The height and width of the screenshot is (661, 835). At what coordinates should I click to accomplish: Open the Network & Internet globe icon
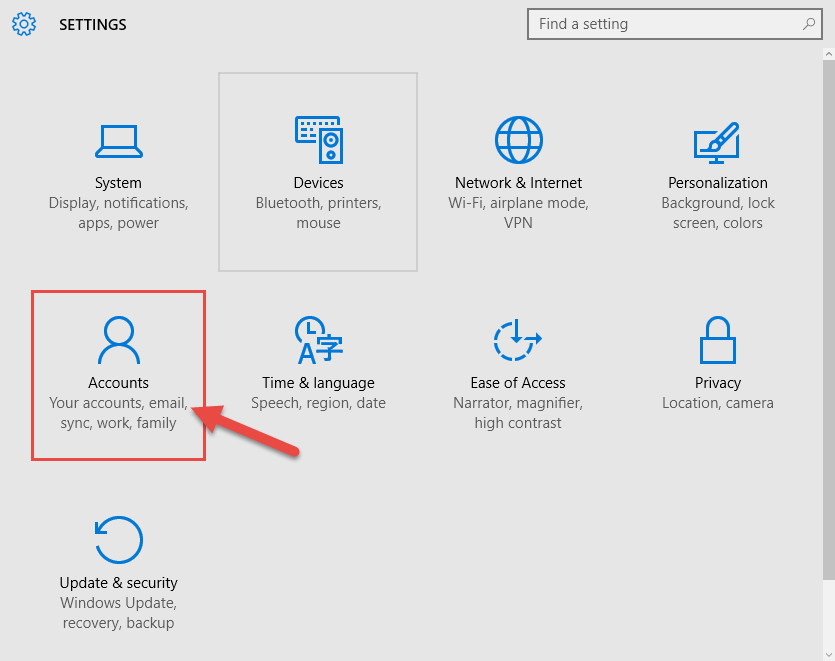(x=519, y=140)
